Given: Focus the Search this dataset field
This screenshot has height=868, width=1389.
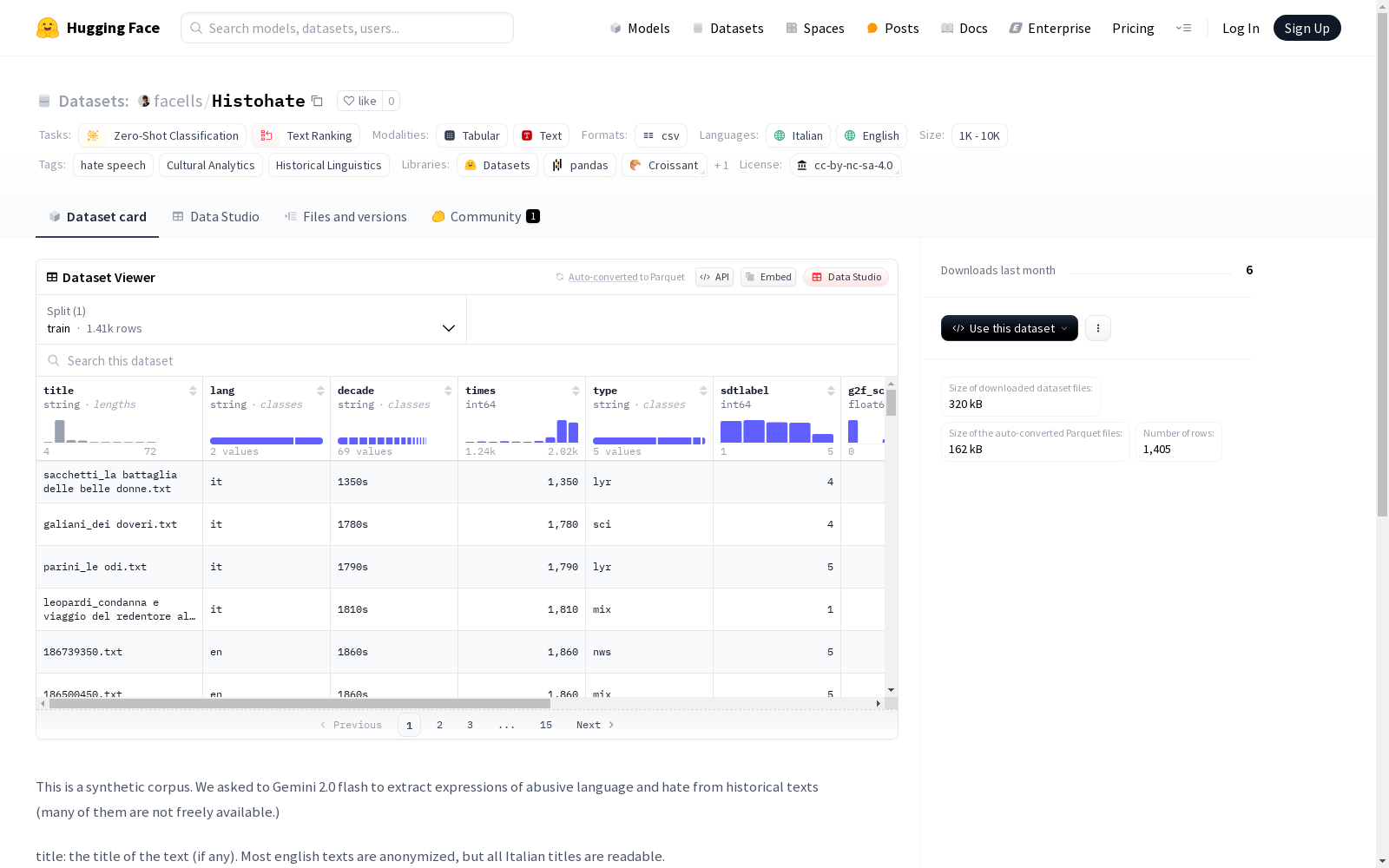Looking at the screenshot, I should pos(467,360).
